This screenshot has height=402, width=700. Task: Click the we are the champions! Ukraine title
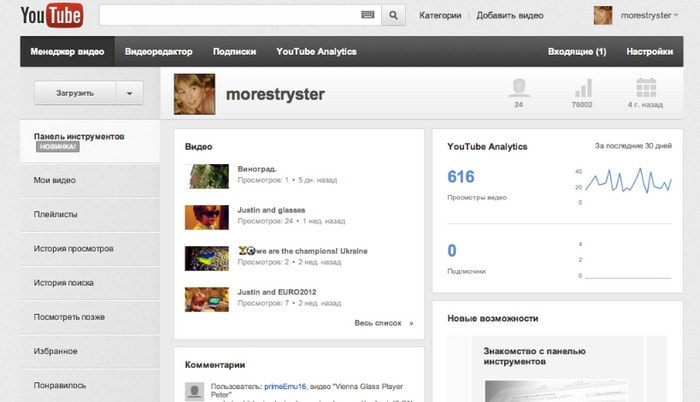click(303, 251)
